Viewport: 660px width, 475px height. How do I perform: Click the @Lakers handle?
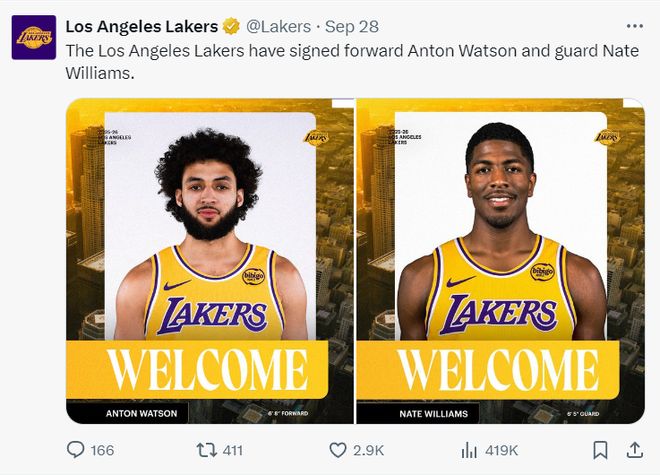click(x=278, y=26)
